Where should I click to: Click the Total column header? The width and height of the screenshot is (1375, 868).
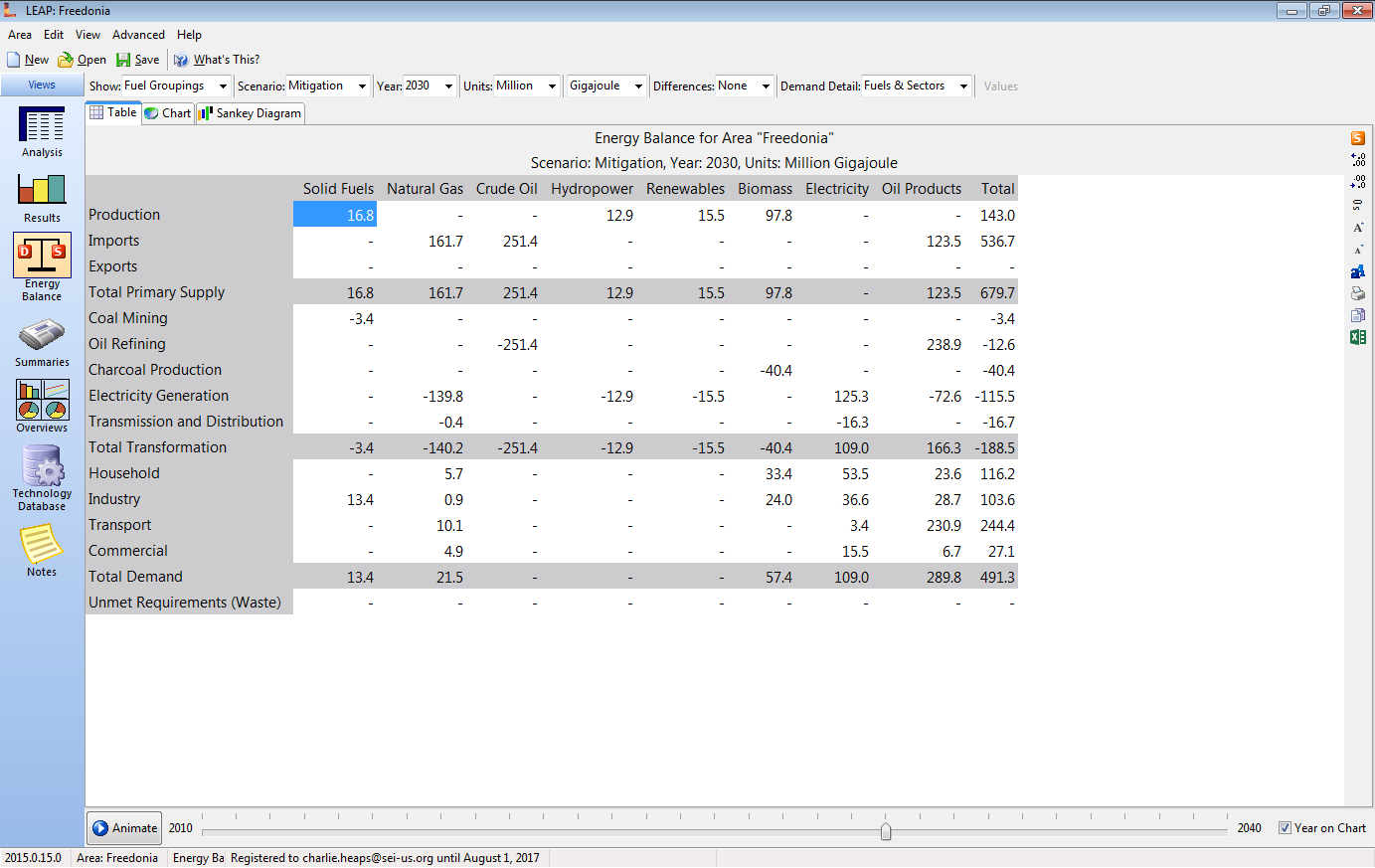(x=997, y=189)
